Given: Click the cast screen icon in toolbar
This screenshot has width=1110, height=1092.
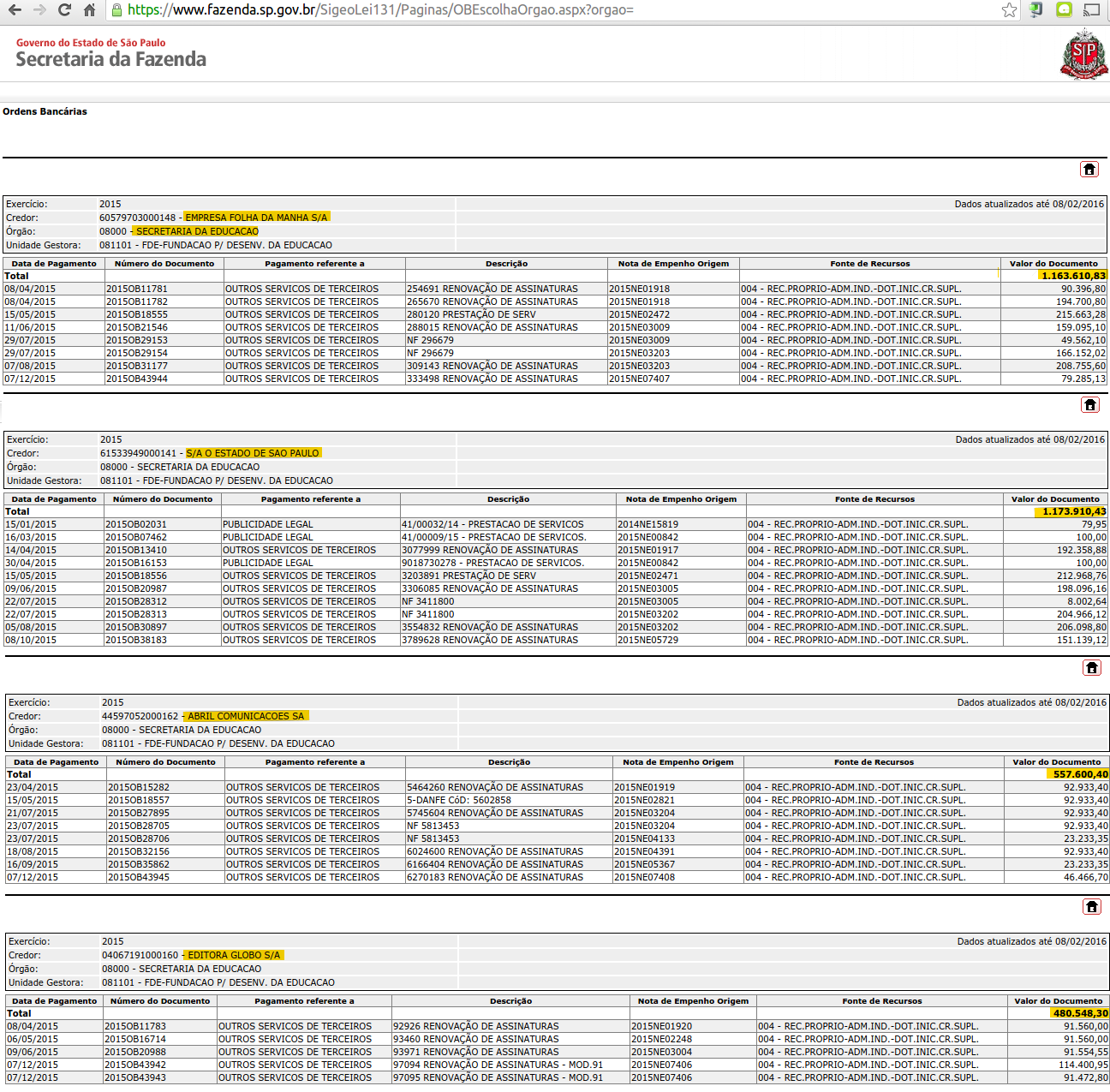Looking at the screenshot, I should click(x=1091, y=10).
